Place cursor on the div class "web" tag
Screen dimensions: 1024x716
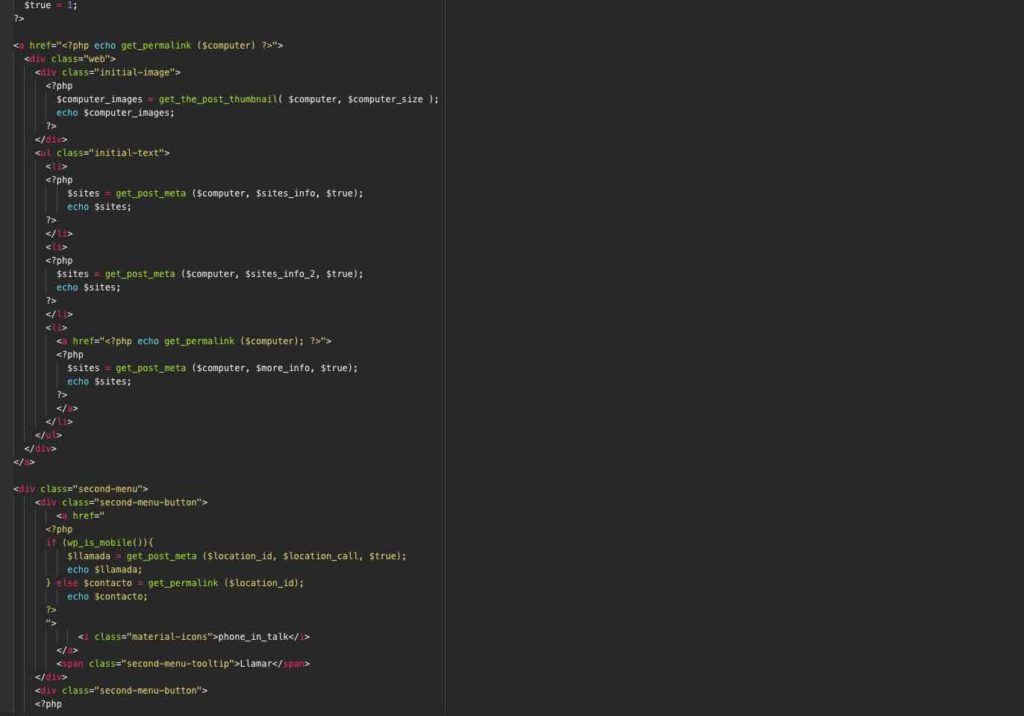coord(70,59)
